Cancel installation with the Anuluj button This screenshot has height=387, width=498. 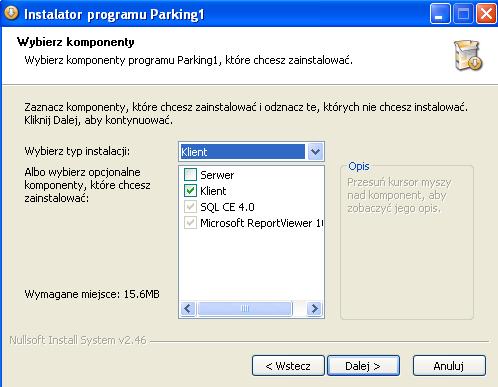[x=449, y=366]
